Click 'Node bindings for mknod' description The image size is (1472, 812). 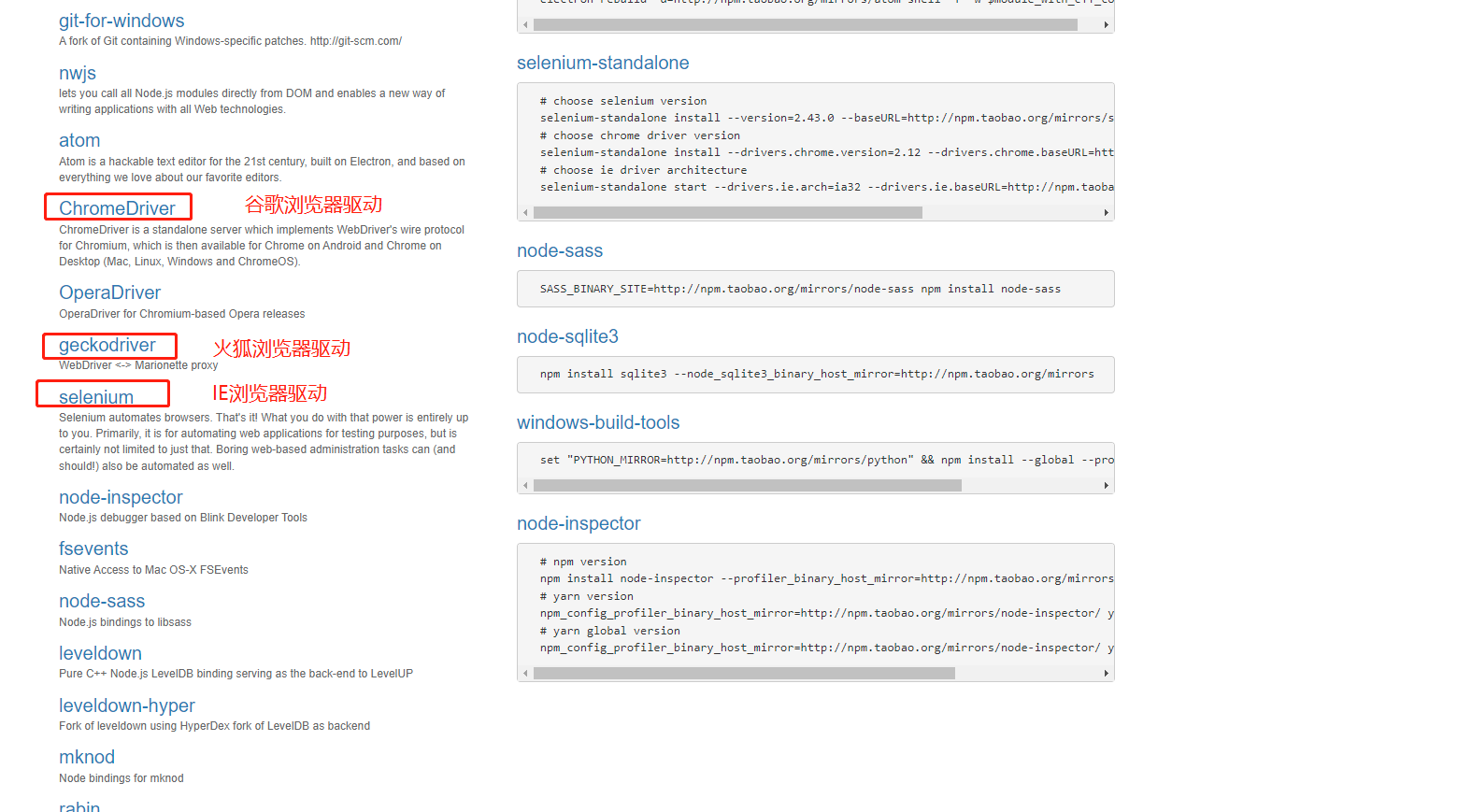pos(121,778)
